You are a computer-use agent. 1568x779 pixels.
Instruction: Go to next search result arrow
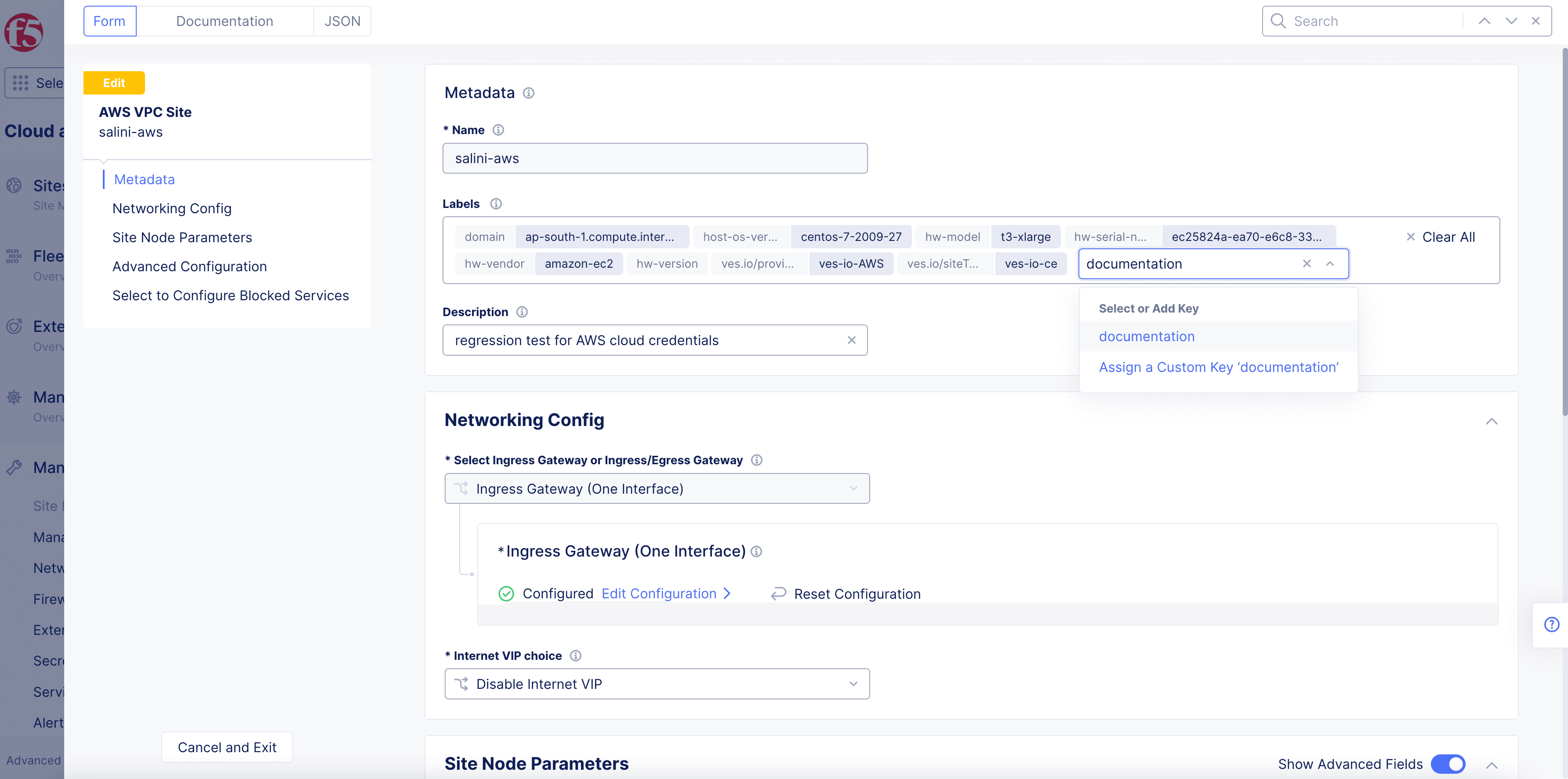pyautogui.click(x=1511, y=21)
